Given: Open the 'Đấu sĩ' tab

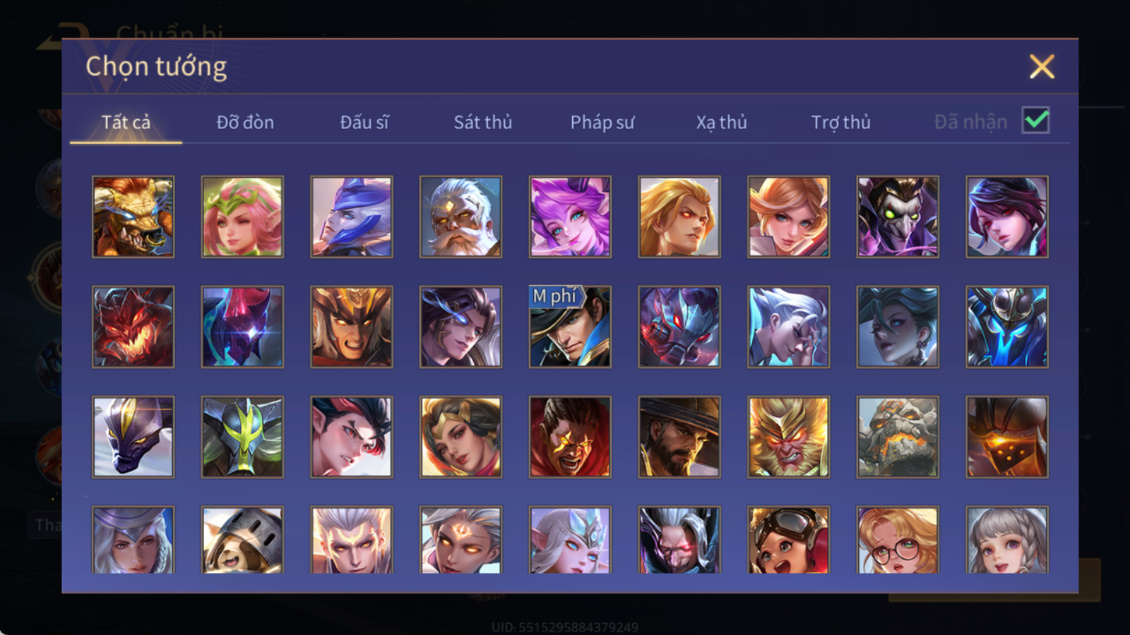Looking at the screenshot, I should [x=364, y=122].
